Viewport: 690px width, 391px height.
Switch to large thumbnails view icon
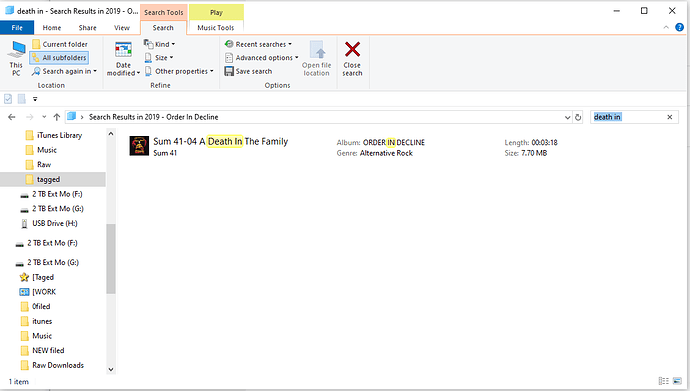(677, 381)
